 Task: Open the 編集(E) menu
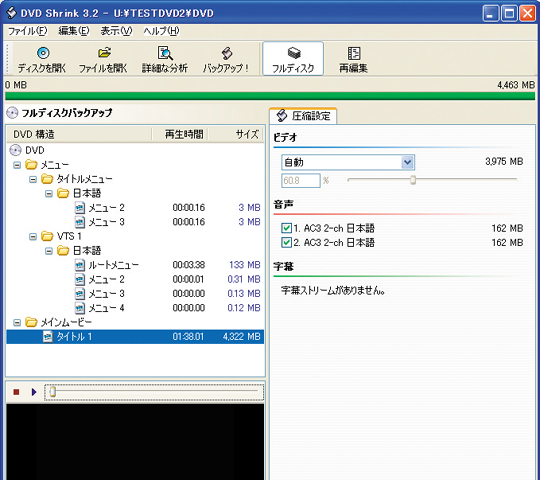(x=74, y=31)
